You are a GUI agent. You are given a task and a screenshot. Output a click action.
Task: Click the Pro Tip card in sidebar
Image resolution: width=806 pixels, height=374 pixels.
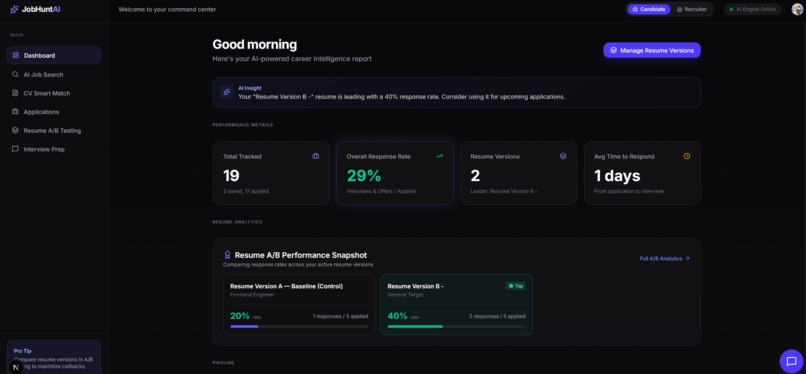click(x=54, y=357)
